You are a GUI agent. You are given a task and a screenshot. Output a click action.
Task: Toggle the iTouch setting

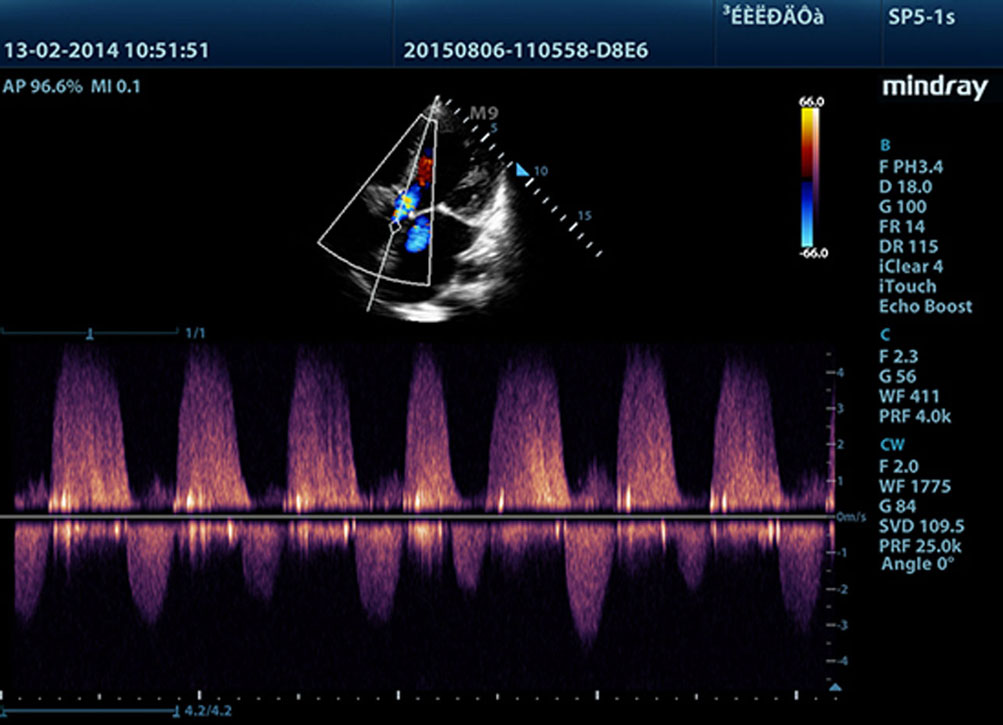tap(903, 287)
